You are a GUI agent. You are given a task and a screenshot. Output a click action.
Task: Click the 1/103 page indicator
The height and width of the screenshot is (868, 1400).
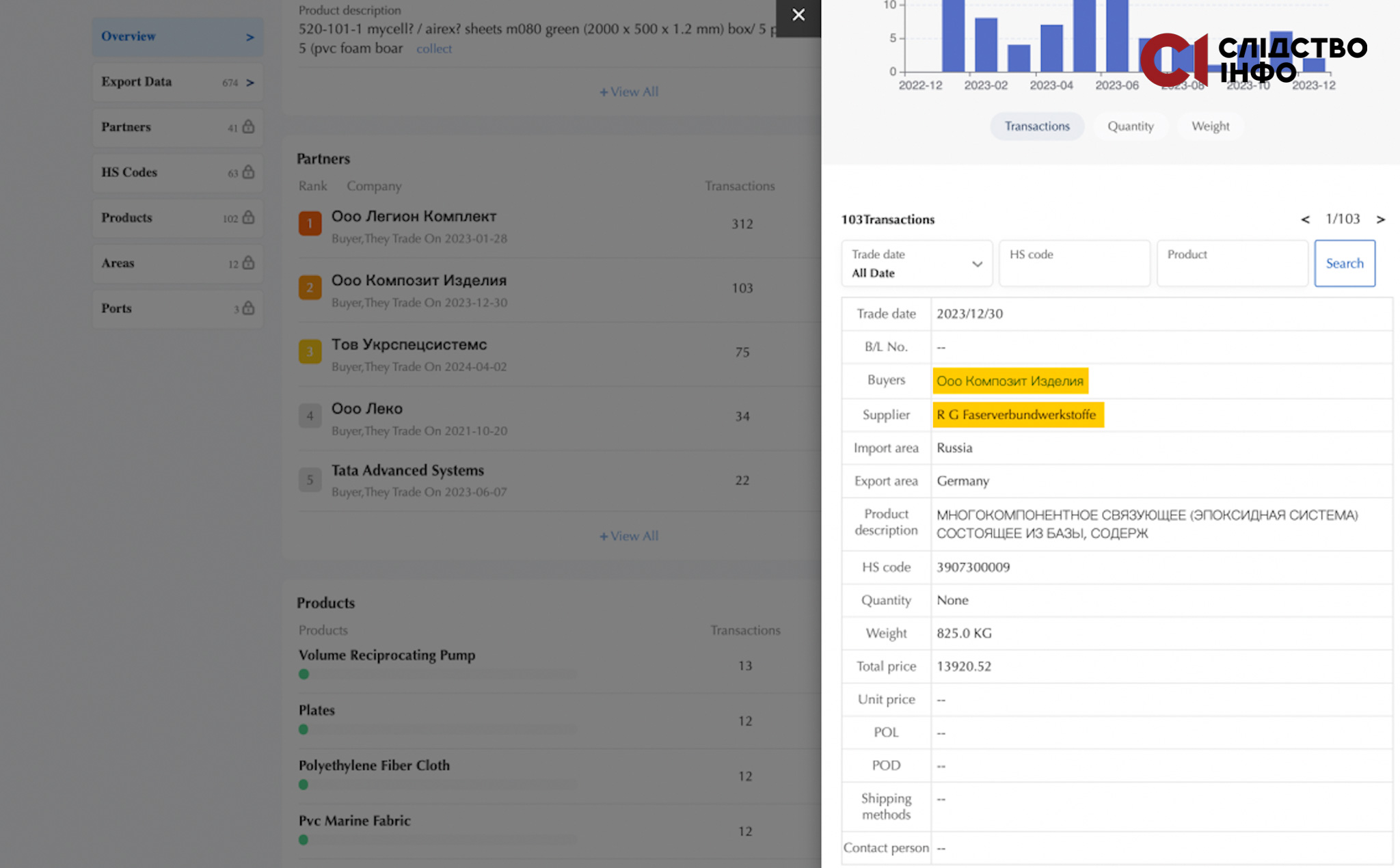(x=1343, y=219)
